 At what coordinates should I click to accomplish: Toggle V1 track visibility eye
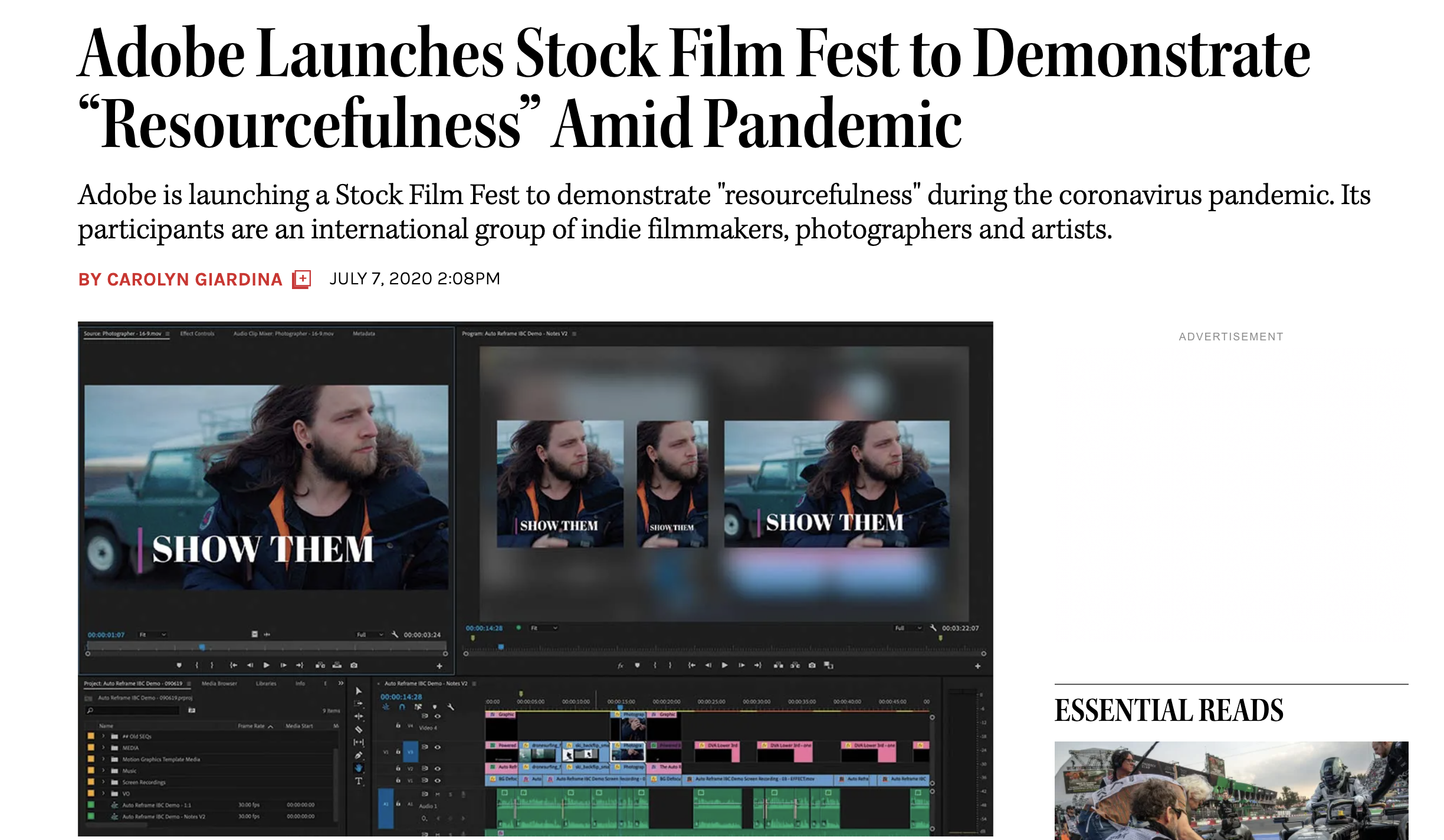[438, 780]
